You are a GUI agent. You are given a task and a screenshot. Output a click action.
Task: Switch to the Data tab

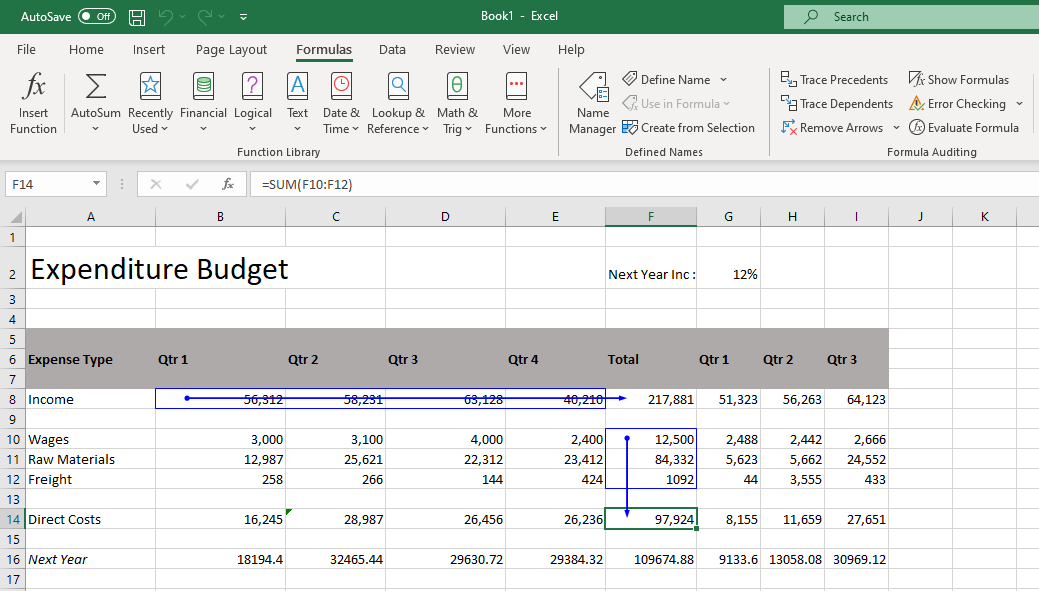392,50
